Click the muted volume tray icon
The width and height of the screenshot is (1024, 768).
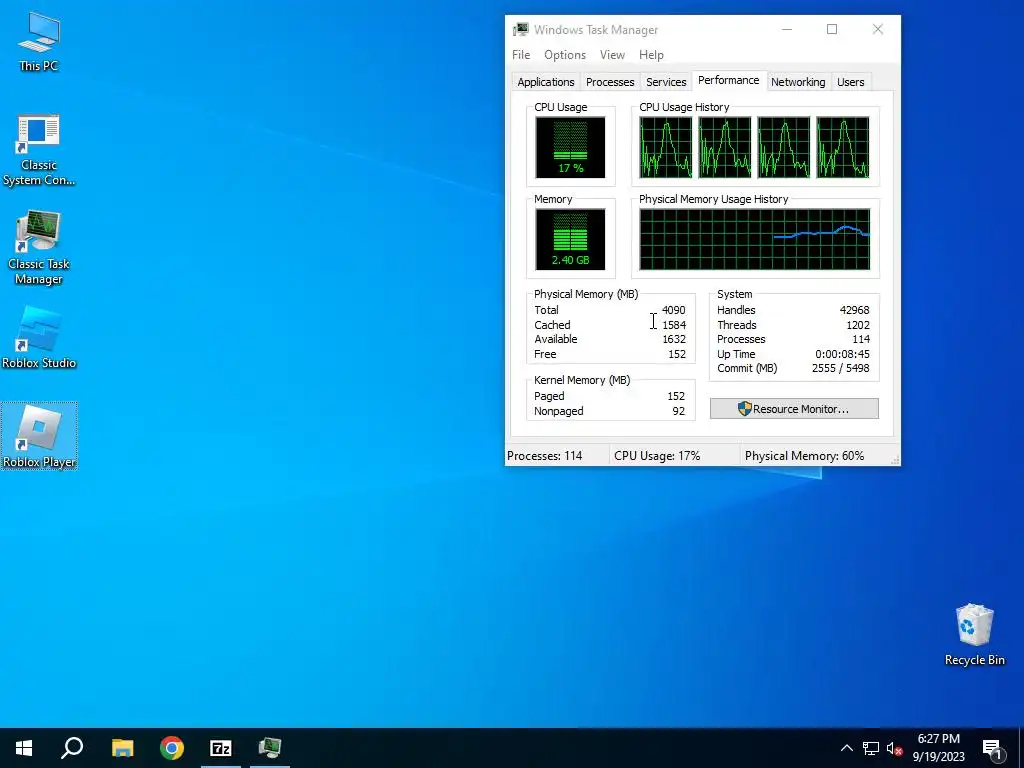coord(894,748)
